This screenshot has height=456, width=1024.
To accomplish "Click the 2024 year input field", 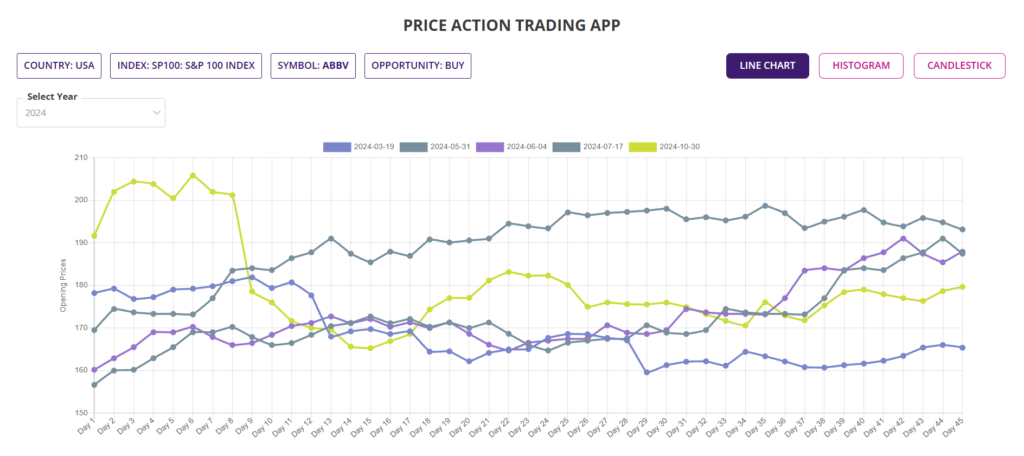I will pyautogui.click(x=80, y=113).
